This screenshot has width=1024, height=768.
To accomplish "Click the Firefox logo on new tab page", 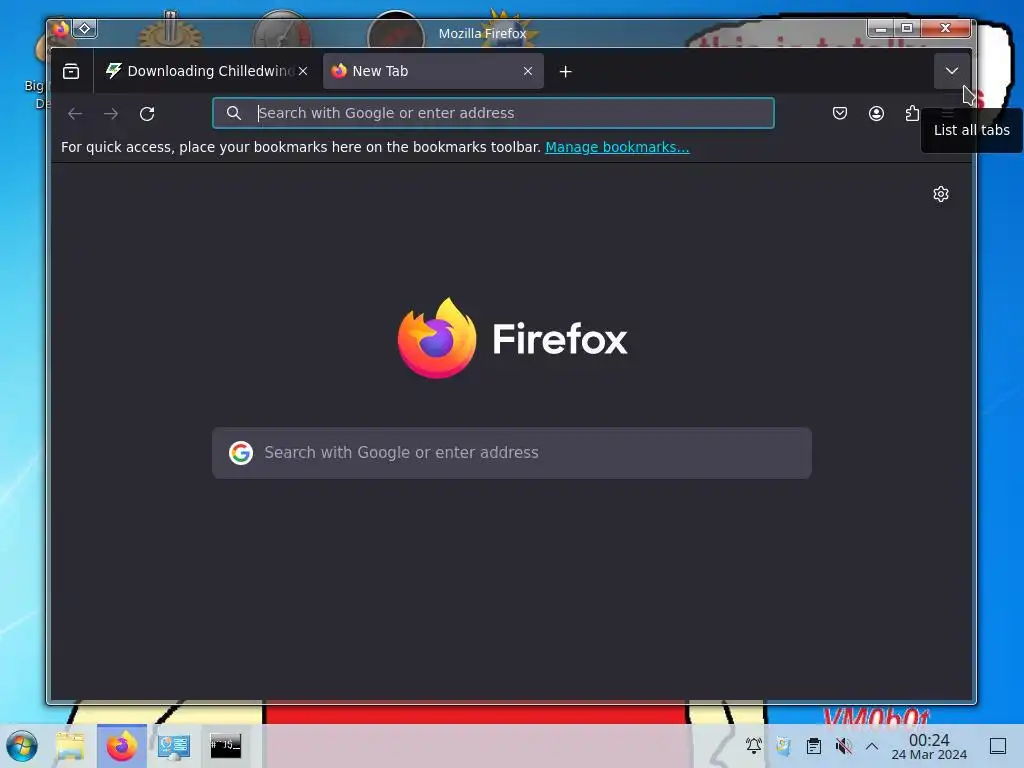I will click(x=513, y=338).
